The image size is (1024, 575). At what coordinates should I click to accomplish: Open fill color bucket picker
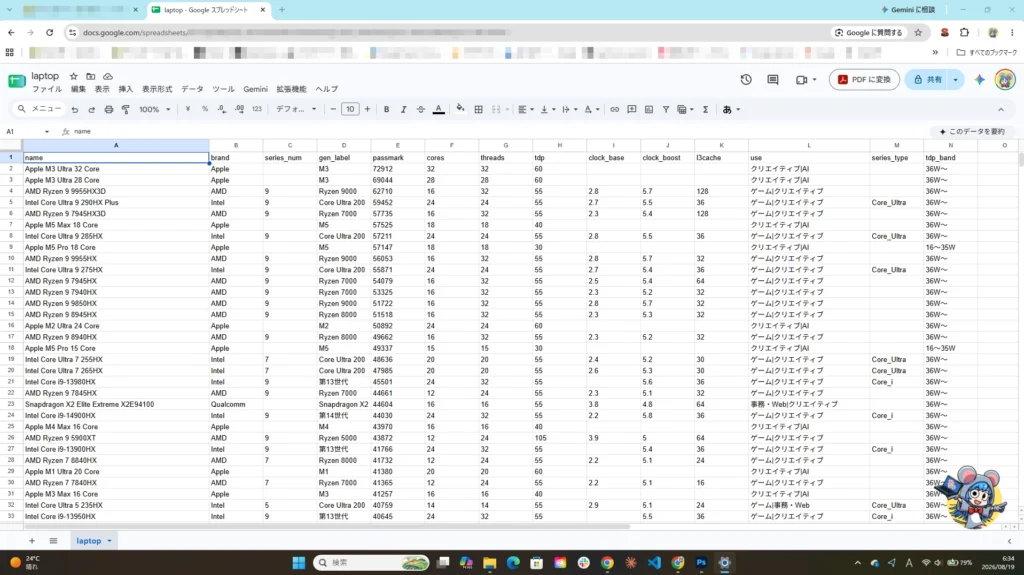click(x=460, y=110)
